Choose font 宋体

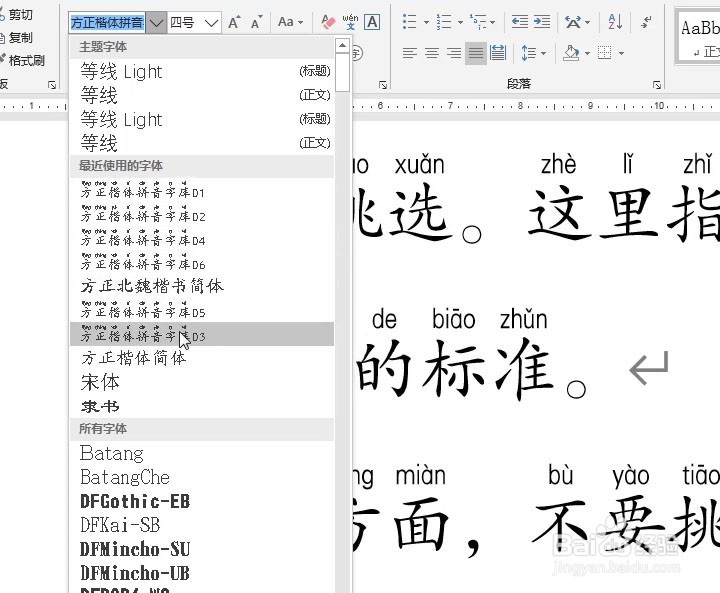[202, 382]
